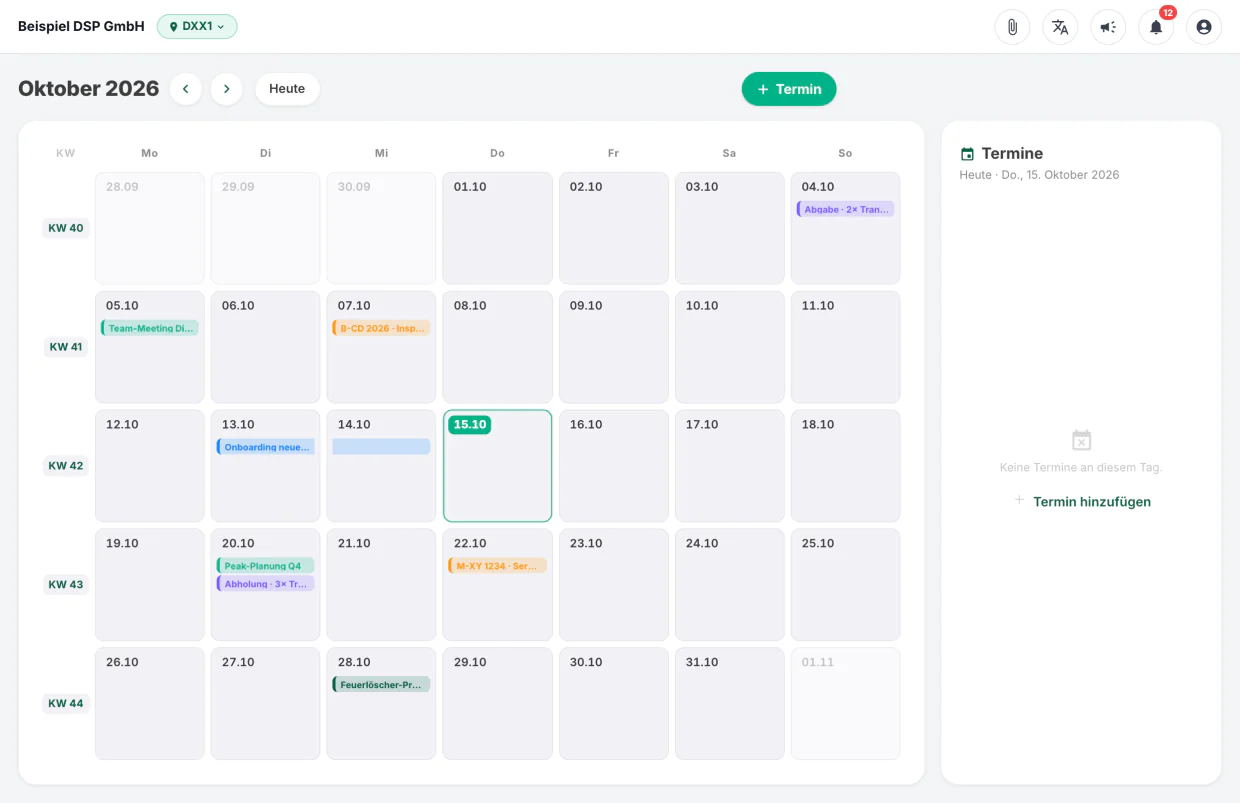This screenshot has width=1240, height=803.
Task: Select the day cell 11.10
Action: click(845, 347)
